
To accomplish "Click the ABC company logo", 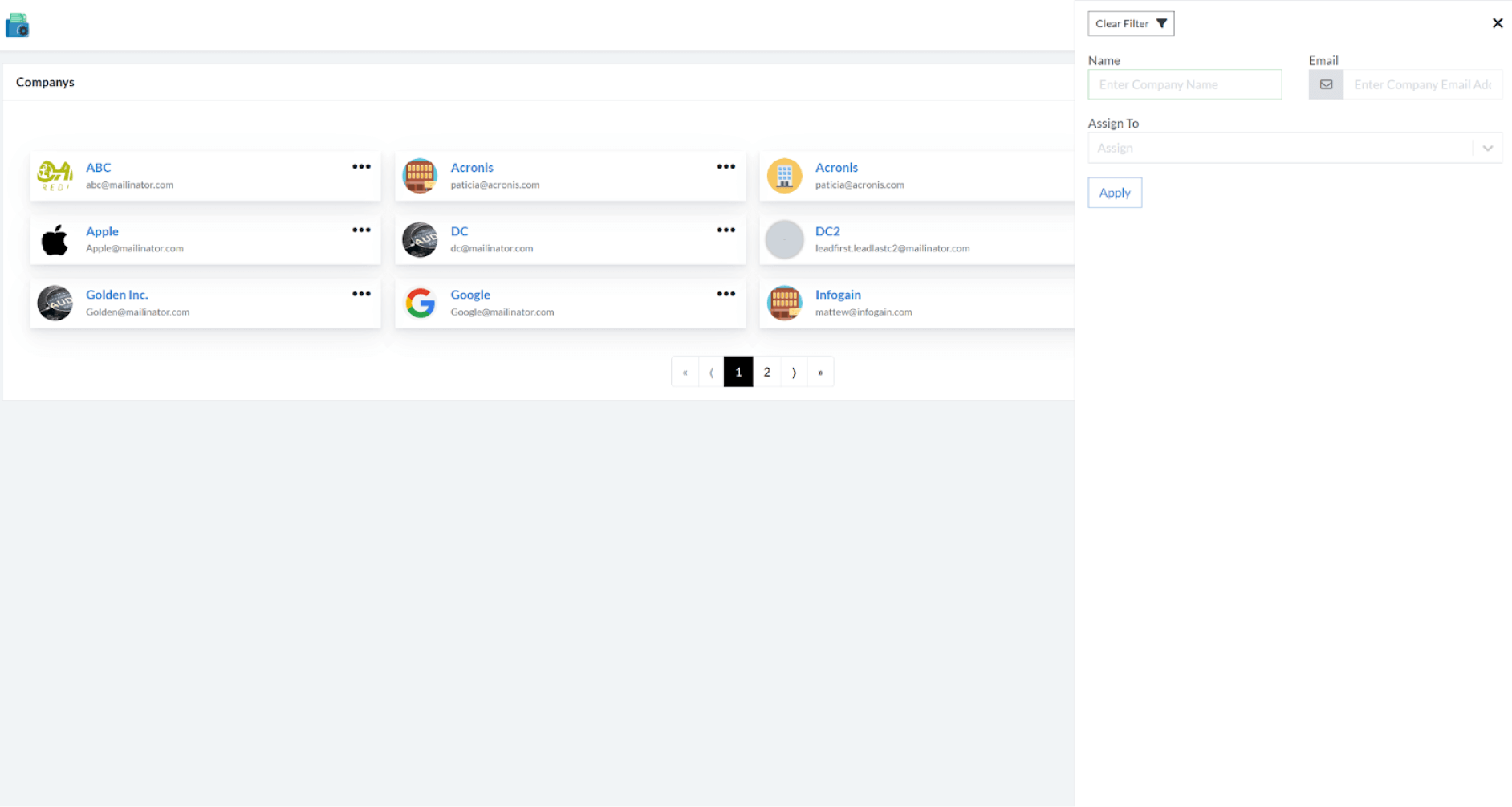I will pos(55,175).
